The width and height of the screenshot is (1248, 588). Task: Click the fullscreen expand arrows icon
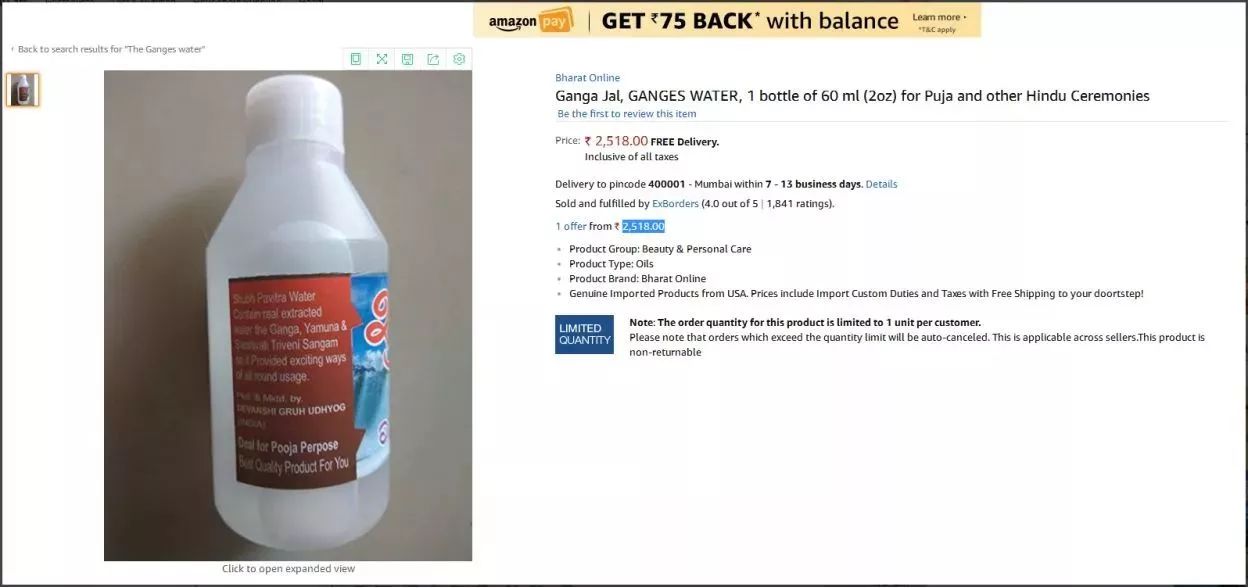pyautogui.click(x=381, y=59)
